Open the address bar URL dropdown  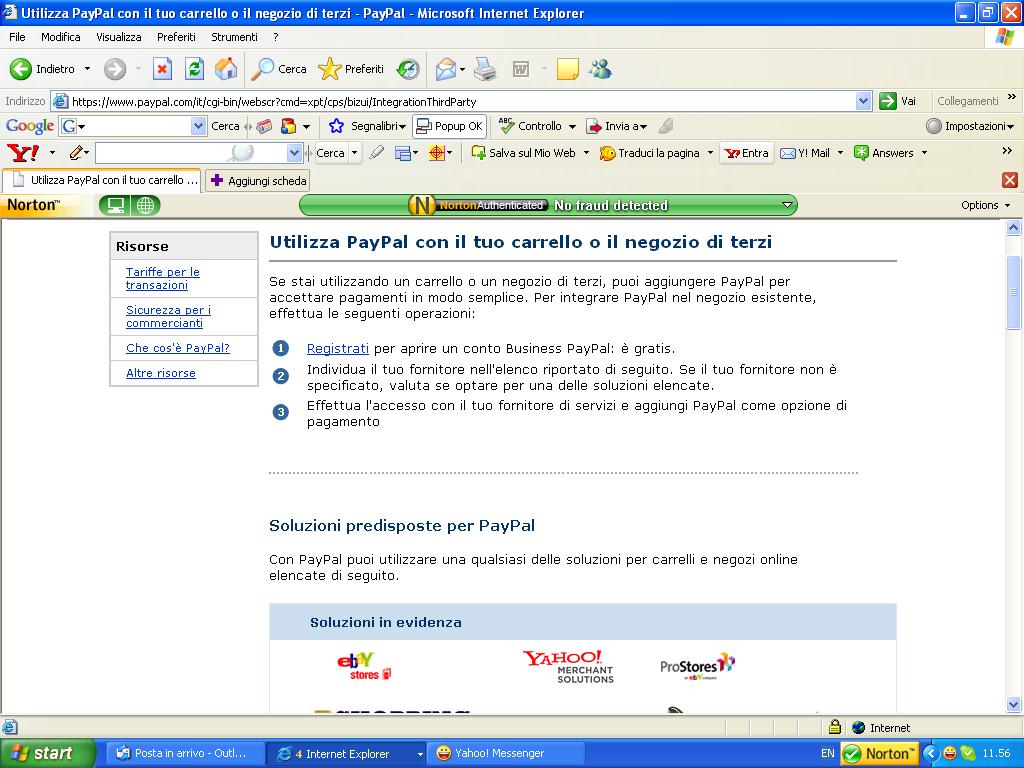tap(863, 101)
